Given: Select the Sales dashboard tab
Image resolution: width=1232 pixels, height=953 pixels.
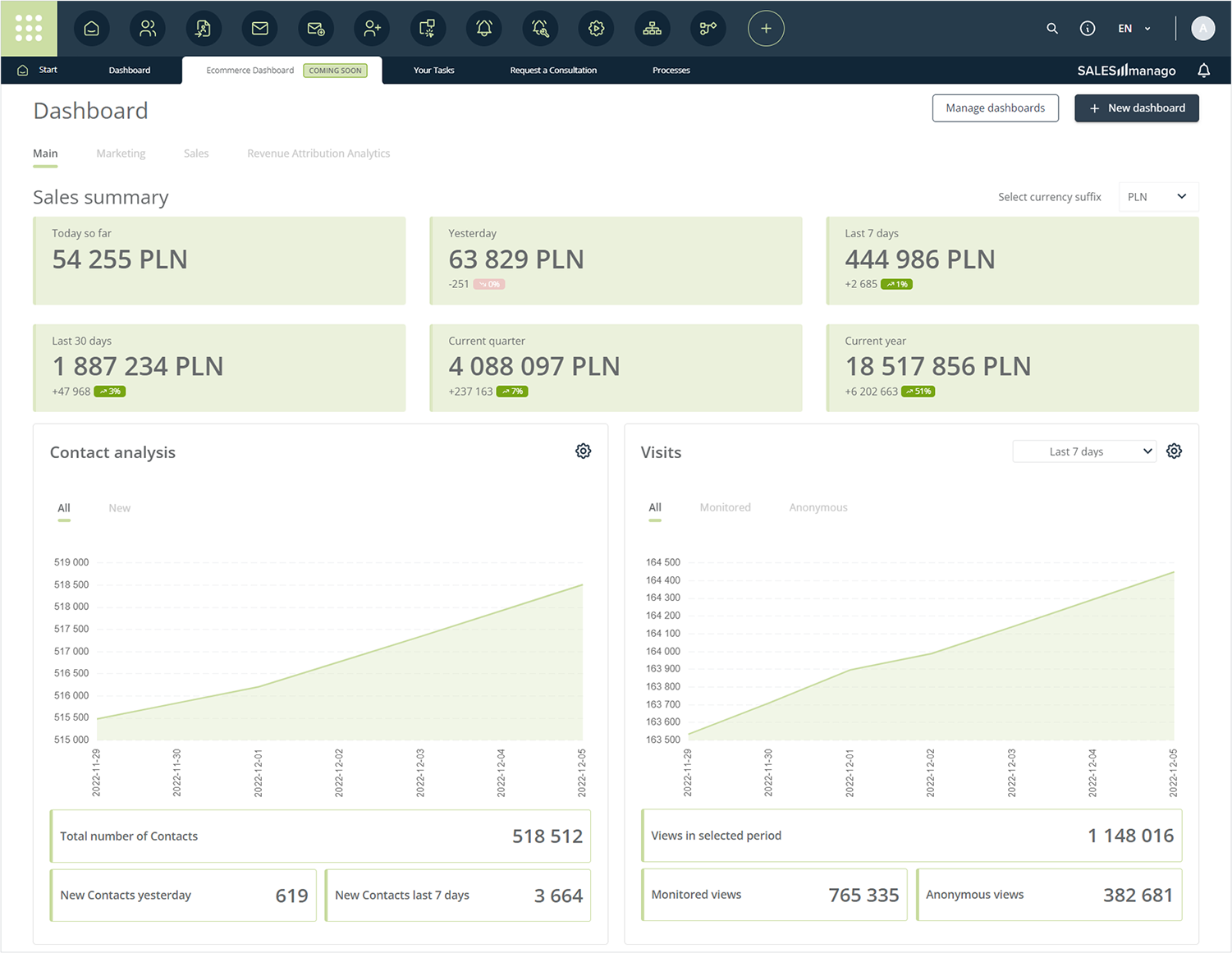Looking at the screenshot, I should (x=196, y=153).
